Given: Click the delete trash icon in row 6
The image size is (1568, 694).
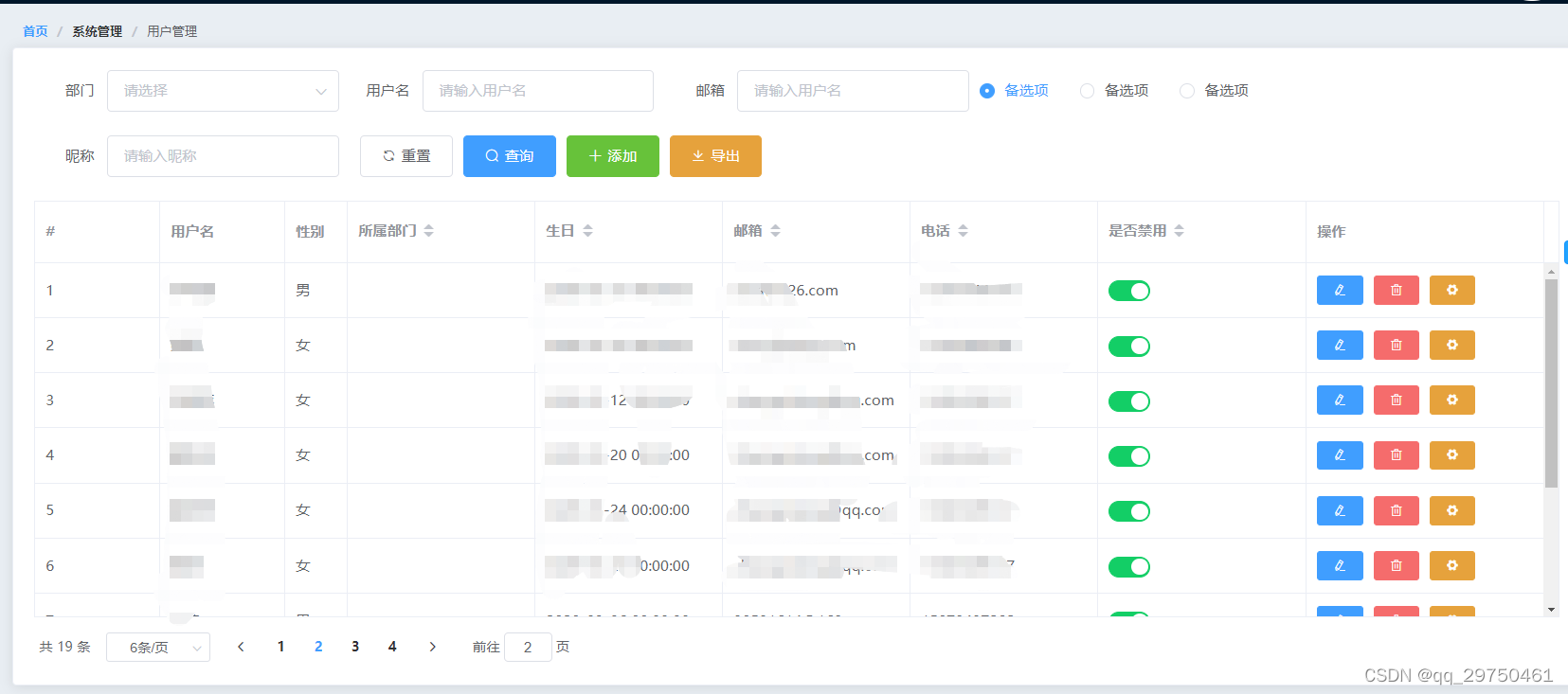Looking at the screenshot, I should (x=1397, y=566).
